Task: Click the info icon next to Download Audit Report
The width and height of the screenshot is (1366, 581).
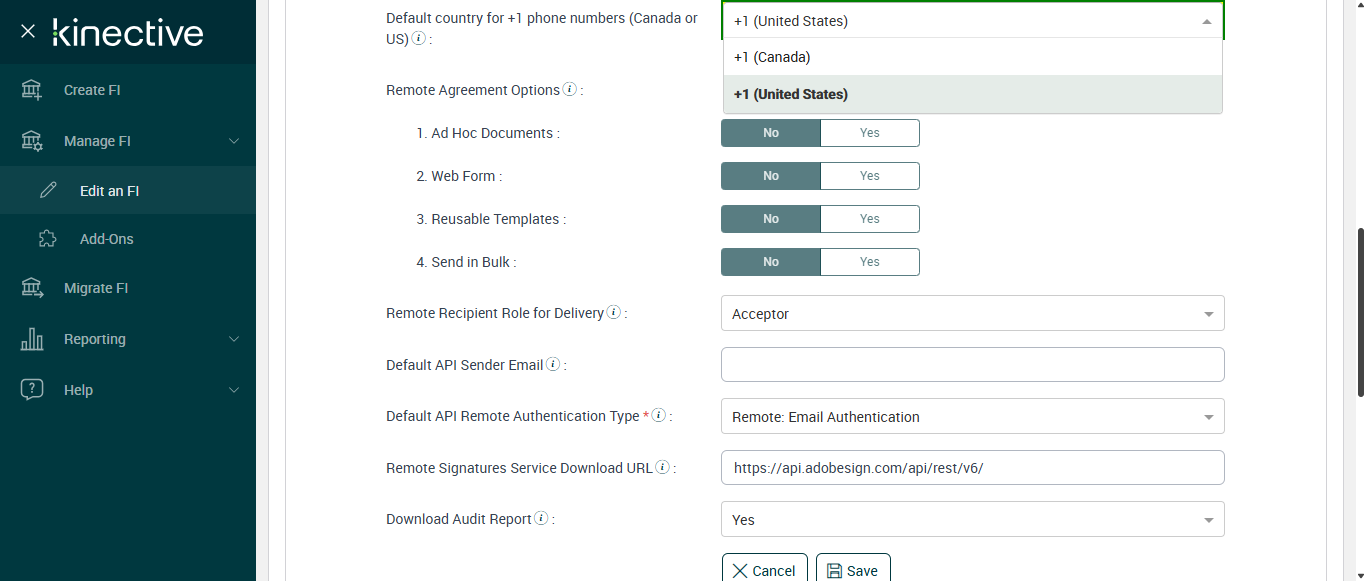Action: point(541,518)
